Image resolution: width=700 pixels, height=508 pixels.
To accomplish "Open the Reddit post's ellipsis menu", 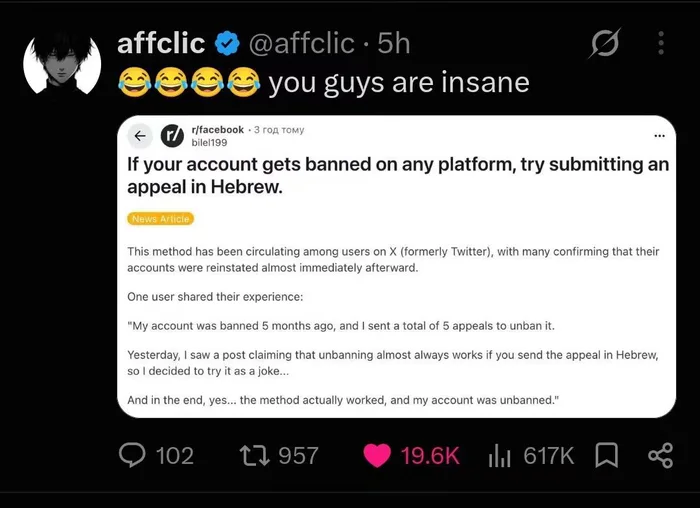I will pyautogui.click(x=659, y=136).
